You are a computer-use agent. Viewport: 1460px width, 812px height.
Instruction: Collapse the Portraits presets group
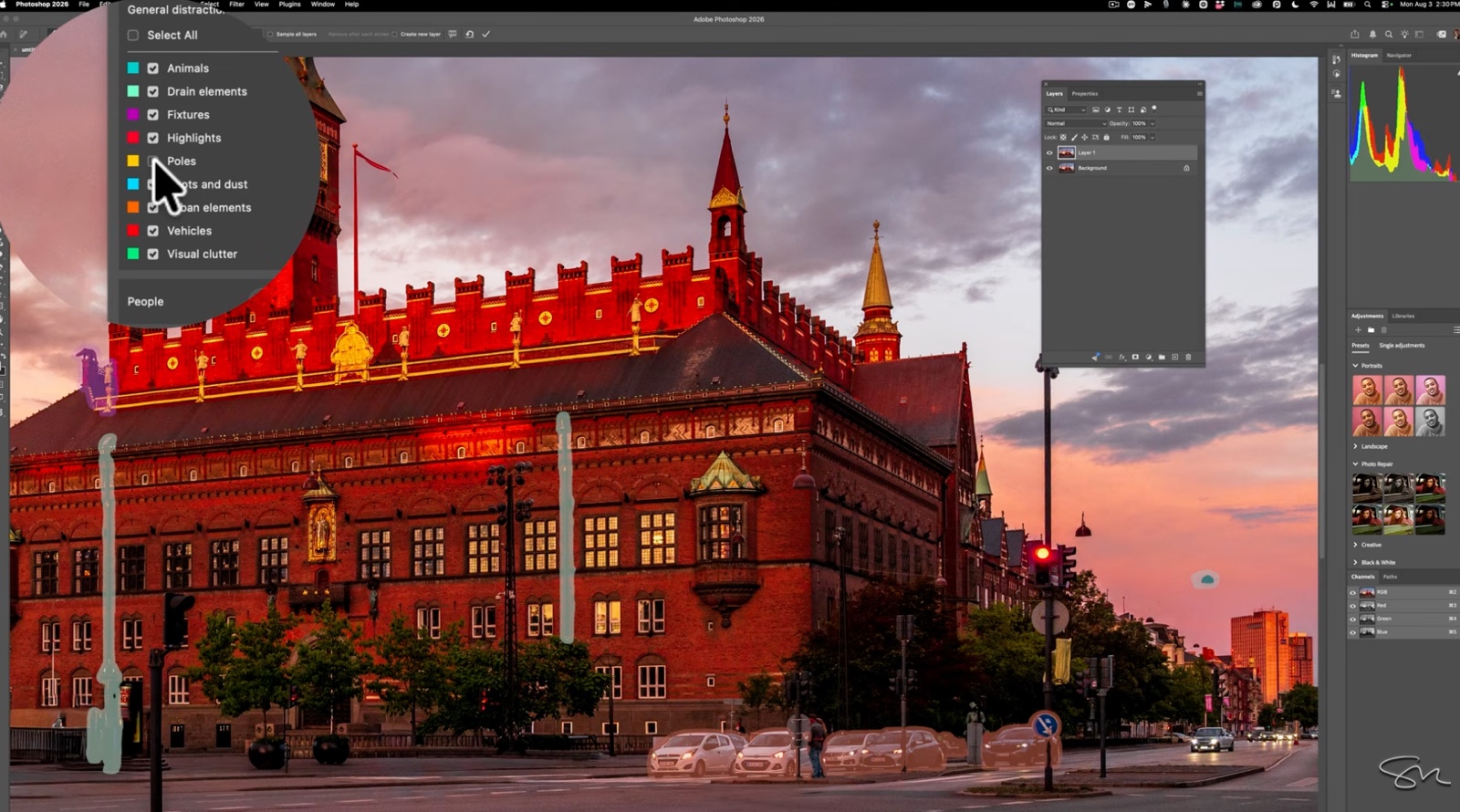point(1356,366)
